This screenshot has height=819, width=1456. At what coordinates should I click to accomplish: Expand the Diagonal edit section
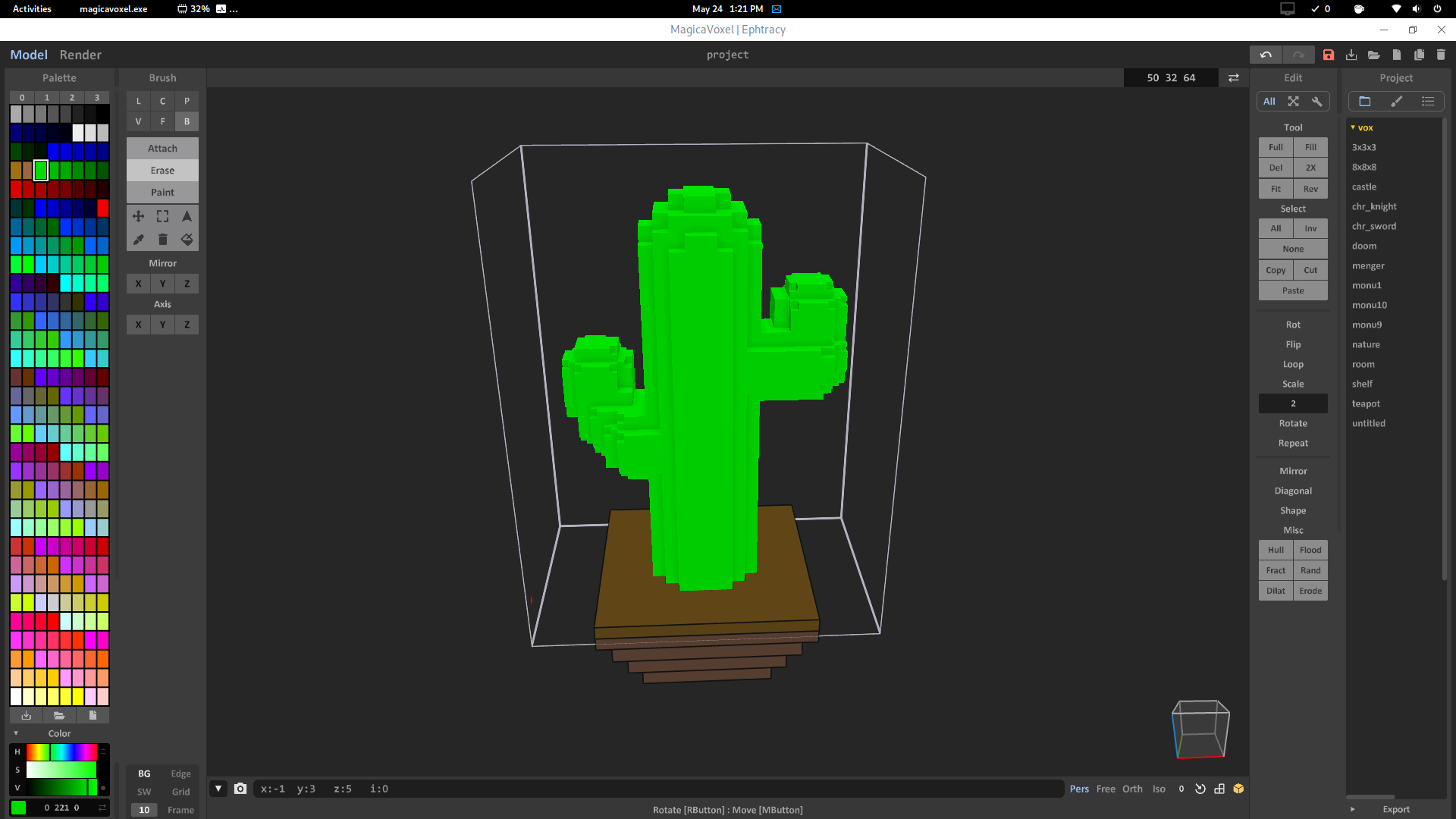(x=1293, y=491)
